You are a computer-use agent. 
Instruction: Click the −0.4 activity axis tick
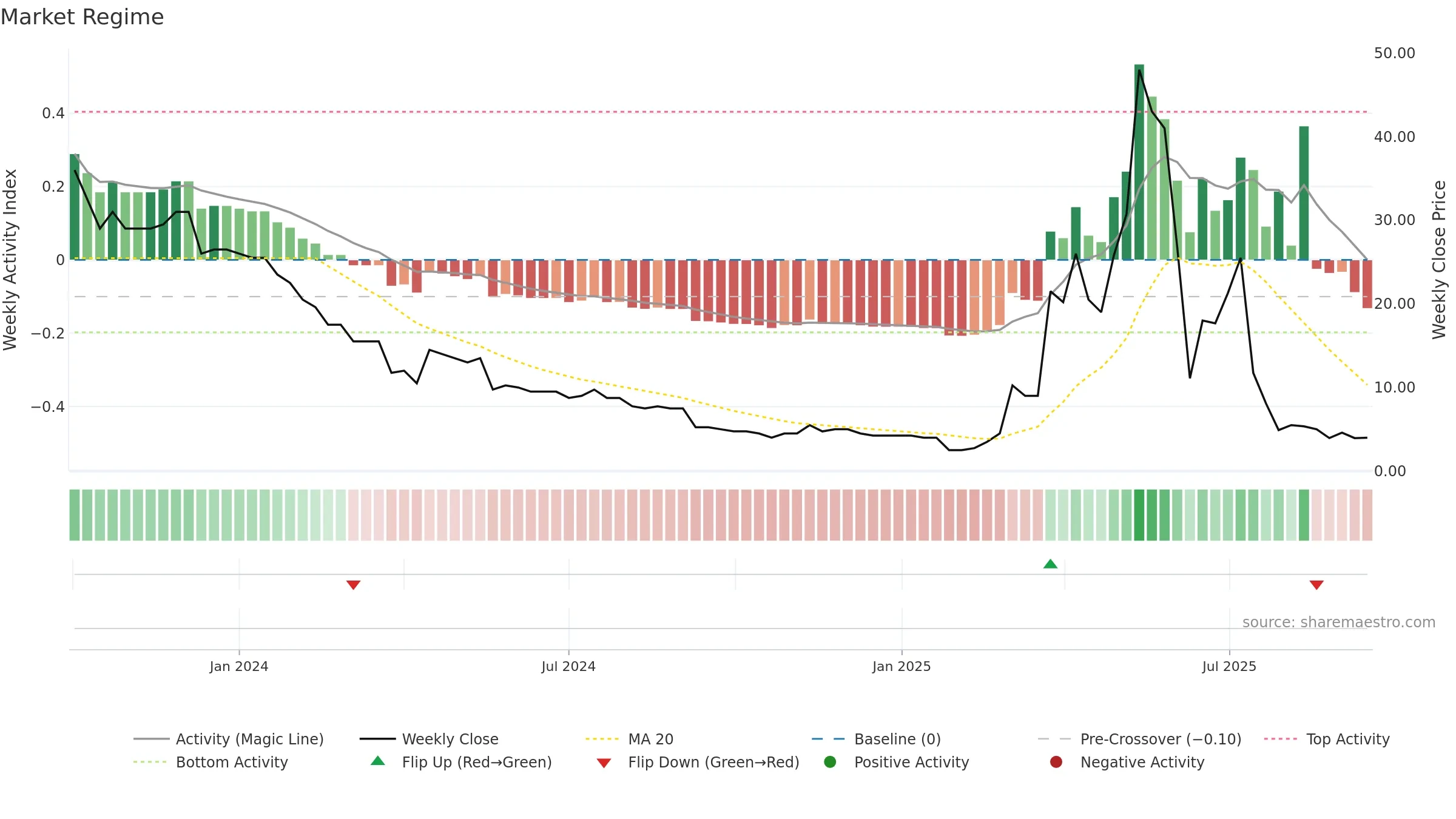(48, 407)
